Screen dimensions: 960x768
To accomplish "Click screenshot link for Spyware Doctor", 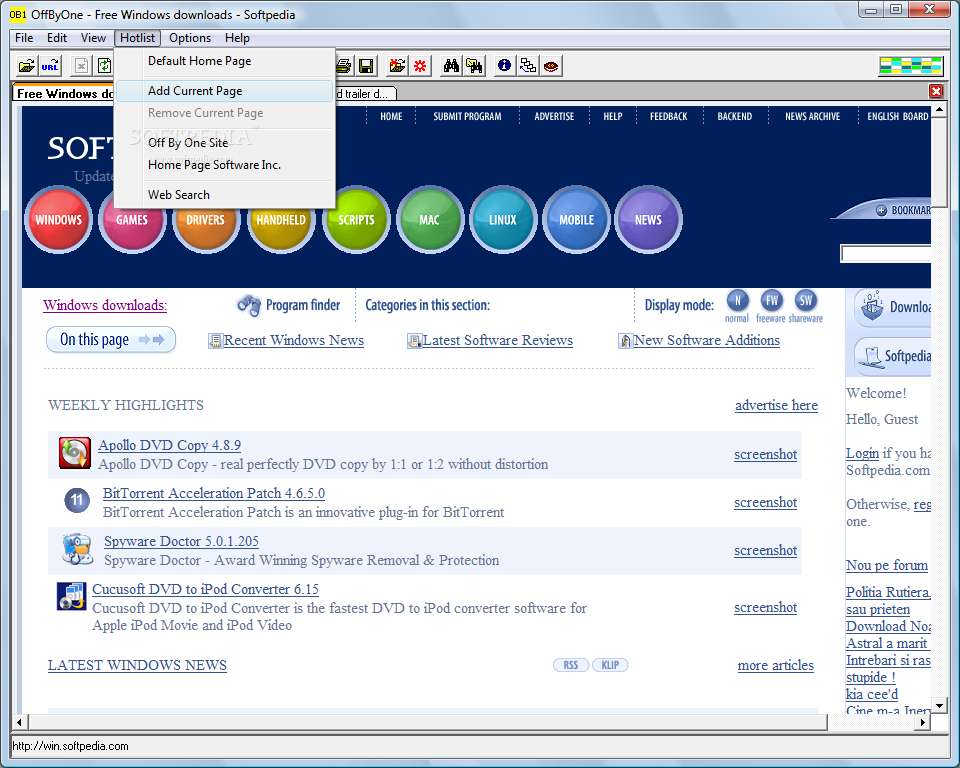I will point(765,551).
